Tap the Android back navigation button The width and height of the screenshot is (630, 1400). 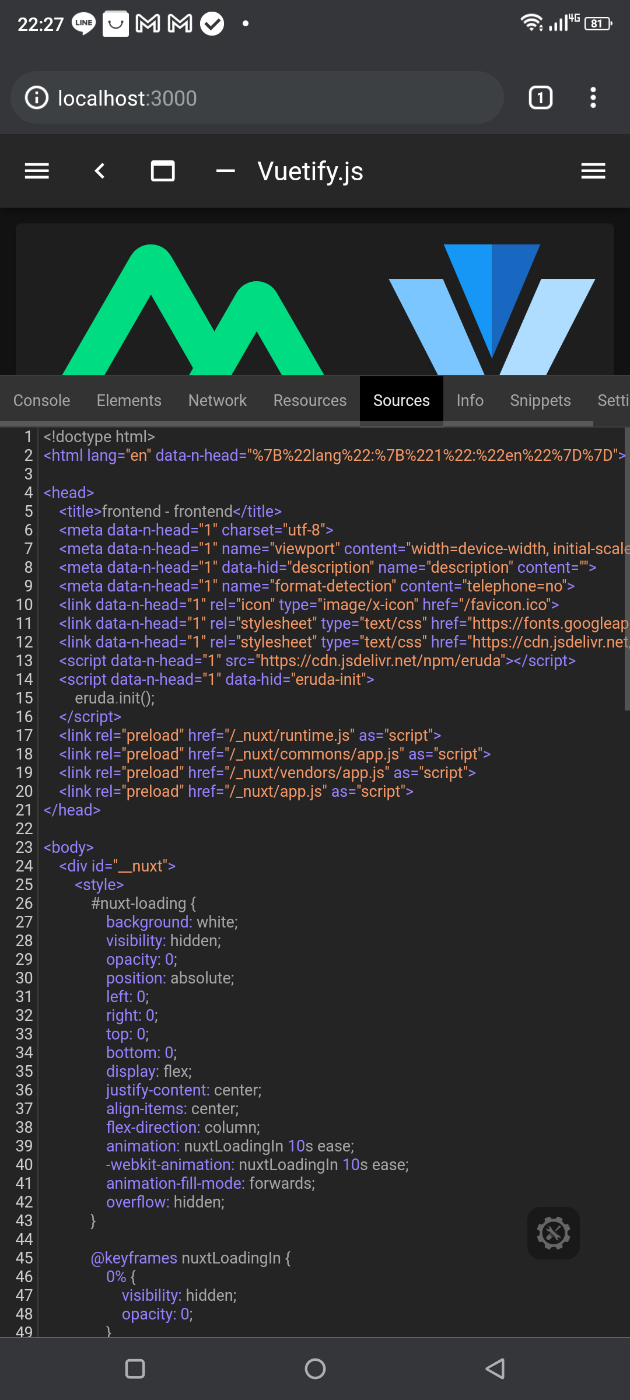point(494,1368)
